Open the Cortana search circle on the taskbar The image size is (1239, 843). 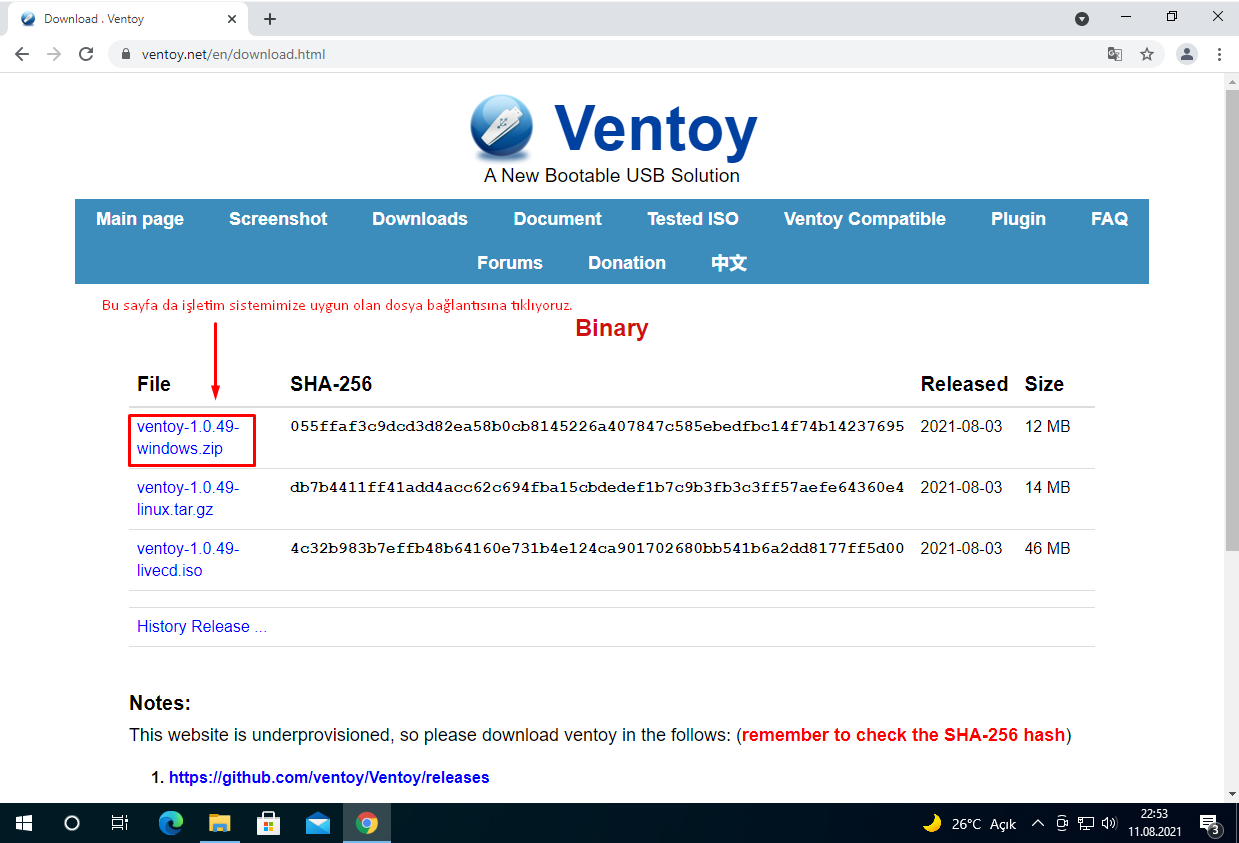click(x=72, y=823)
